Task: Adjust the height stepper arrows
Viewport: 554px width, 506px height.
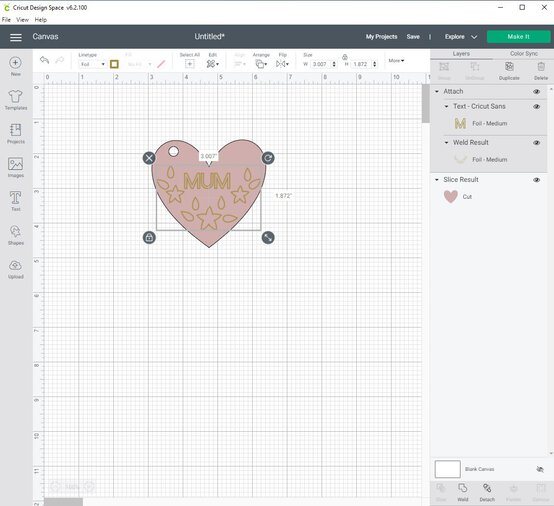Action: click(375, 64)
